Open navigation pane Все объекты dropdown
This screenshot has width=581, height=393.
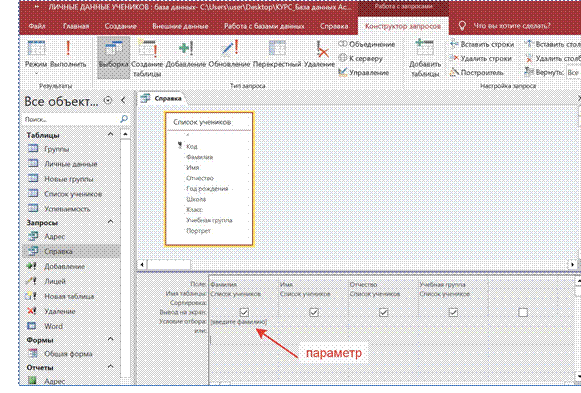coord(108,100)
